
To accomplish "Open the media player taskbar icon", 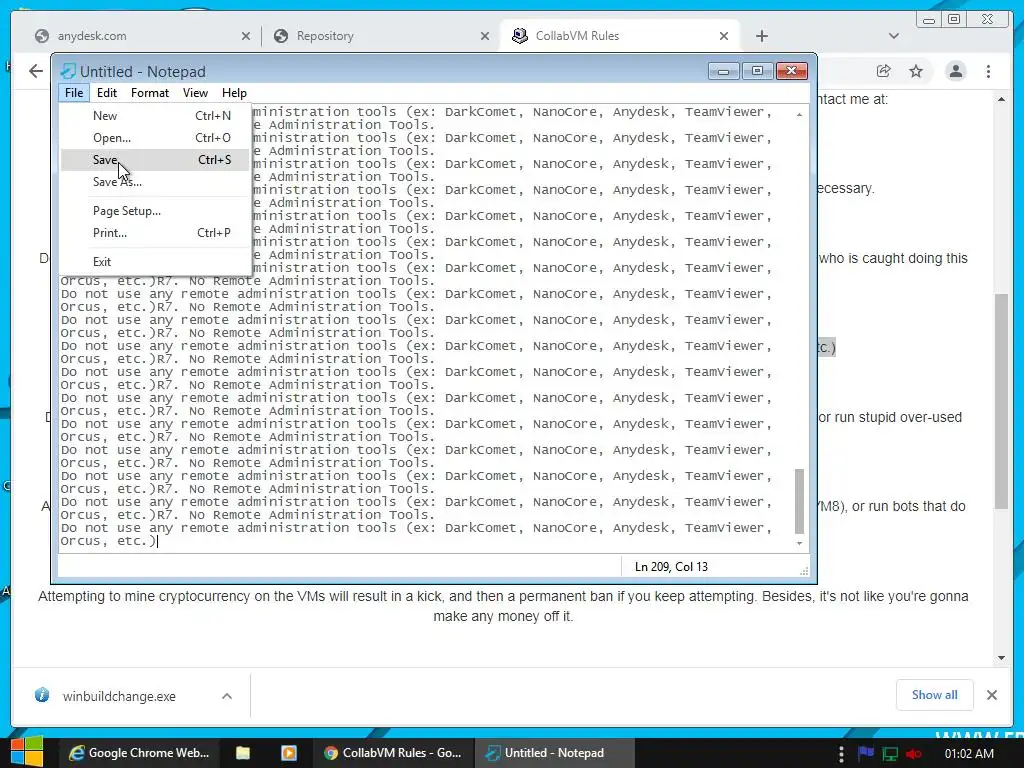I will [289, 753].
